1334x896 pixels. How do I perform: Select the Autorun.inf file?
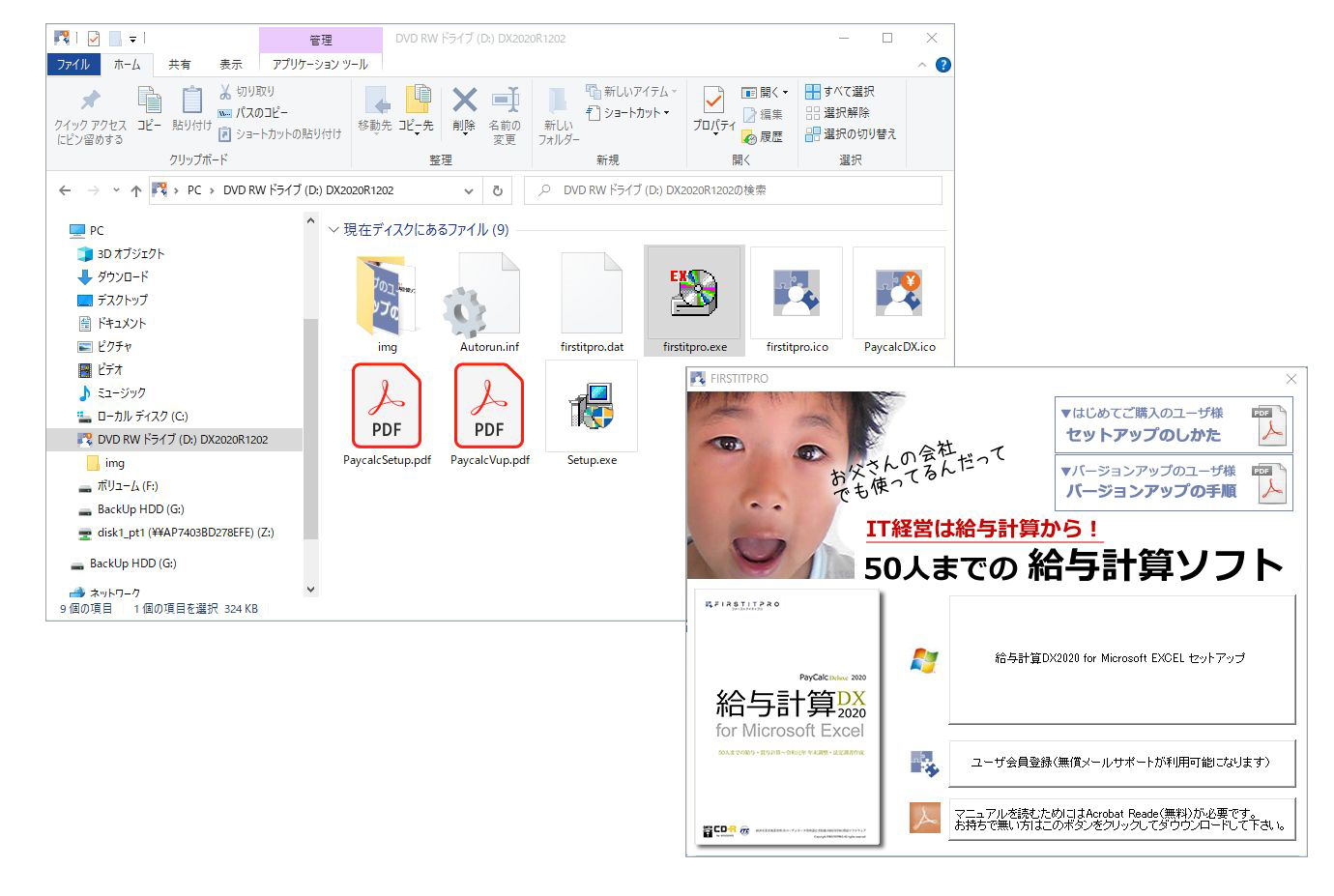[x=489, y=302]
